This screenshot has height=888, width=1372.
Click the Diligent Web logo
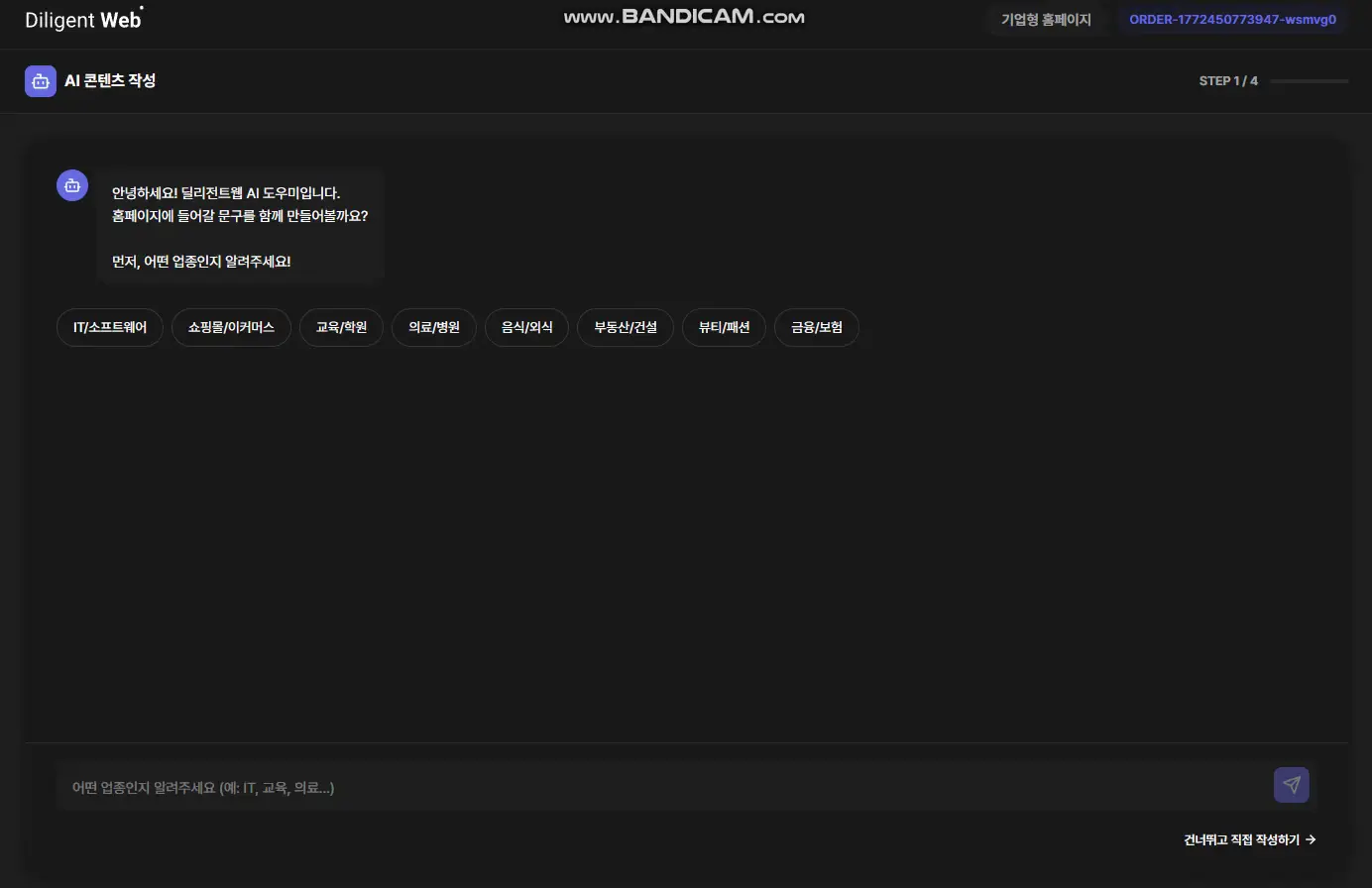[83, 20]
